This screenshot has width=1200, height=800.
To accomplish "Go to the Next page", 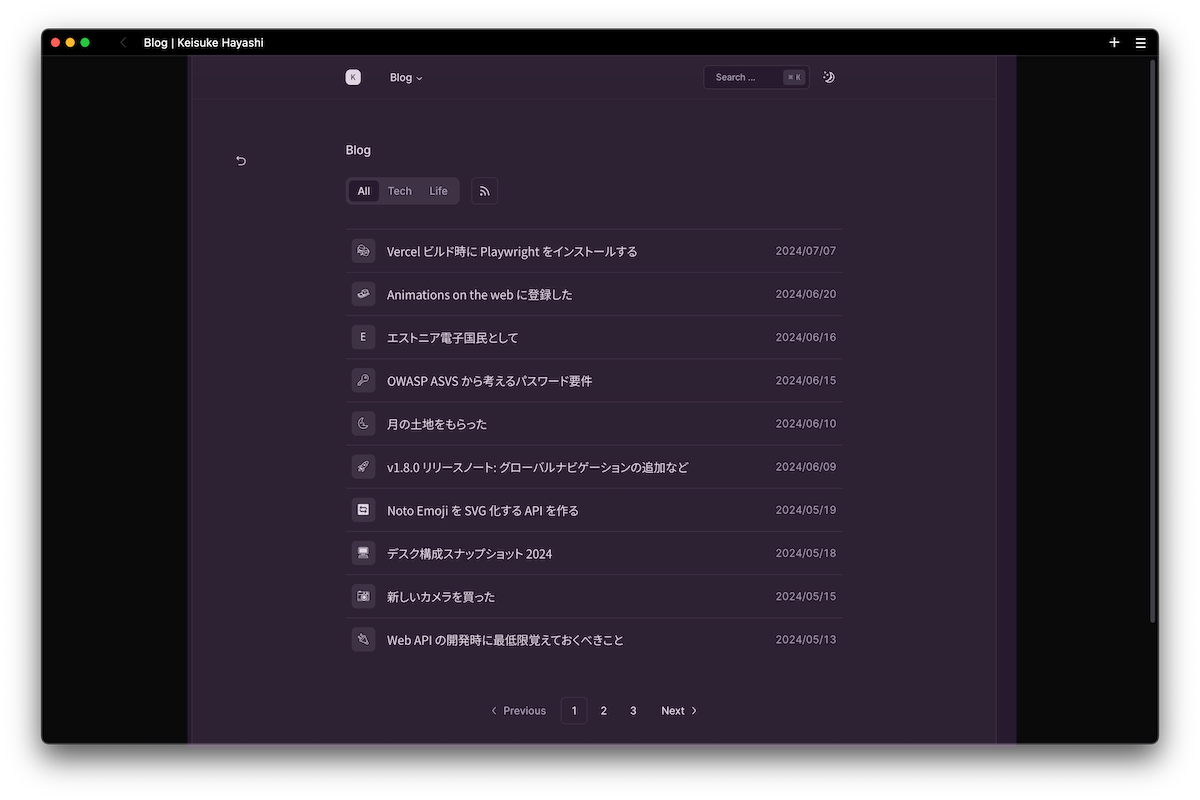I will tap(679, 711).
